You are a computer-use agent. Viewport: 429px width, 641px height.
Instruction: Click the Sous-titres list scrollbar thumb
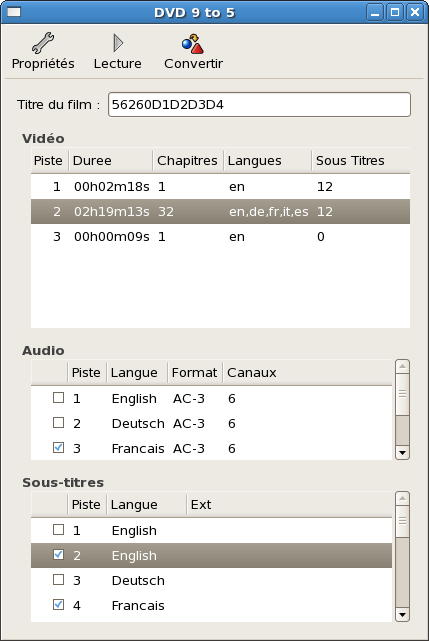pyautogui.click(x=402, y=521)
